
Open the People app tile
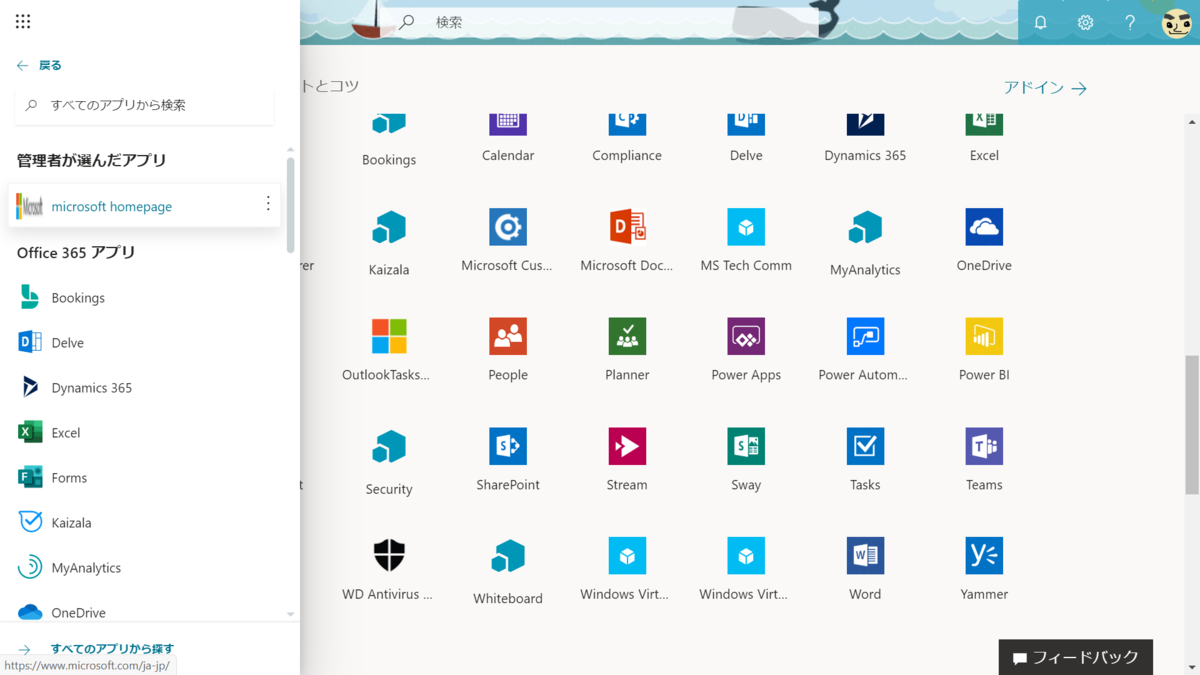point(508,350)
